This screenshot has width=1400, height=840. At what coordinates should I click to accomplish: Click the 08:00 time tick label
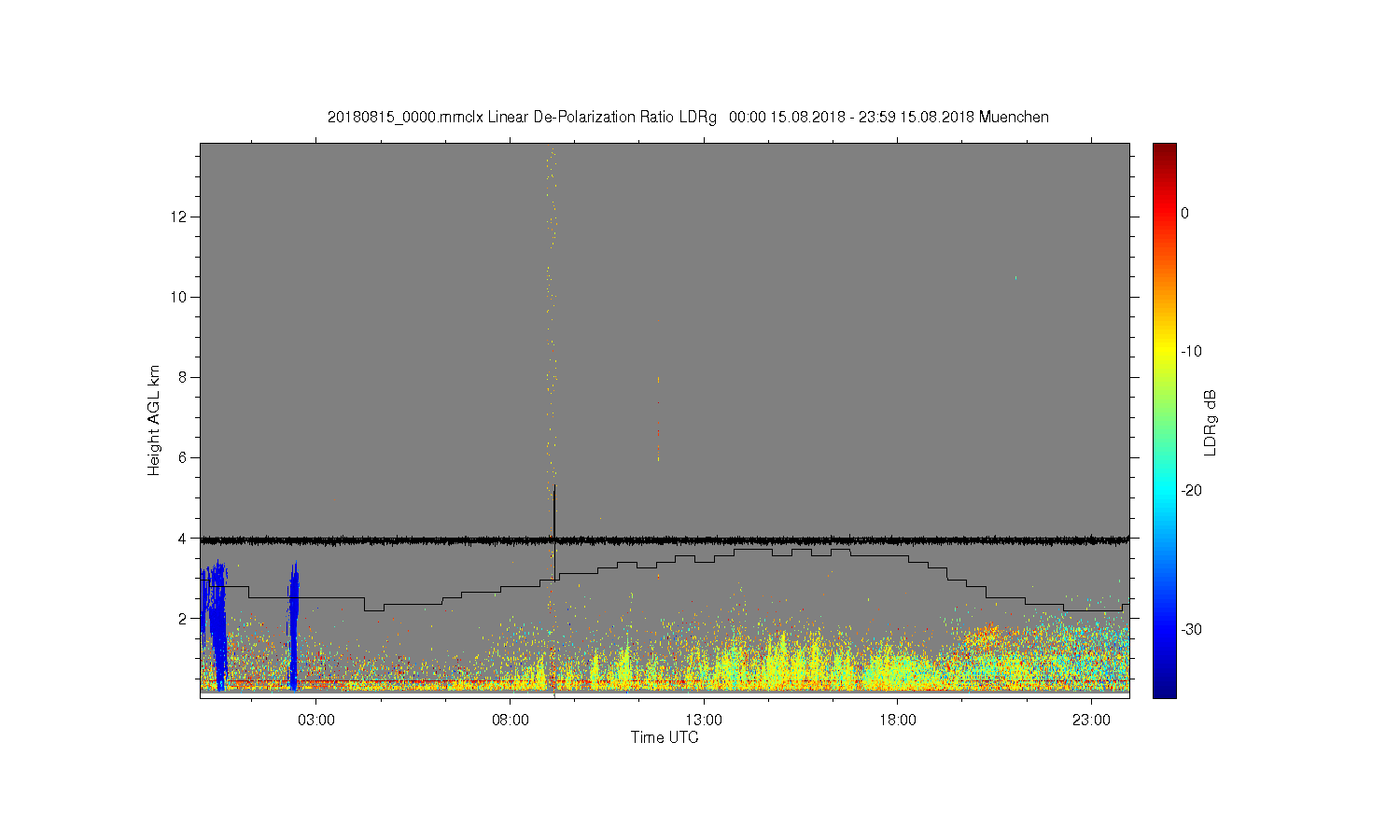[x=511, y=721]
